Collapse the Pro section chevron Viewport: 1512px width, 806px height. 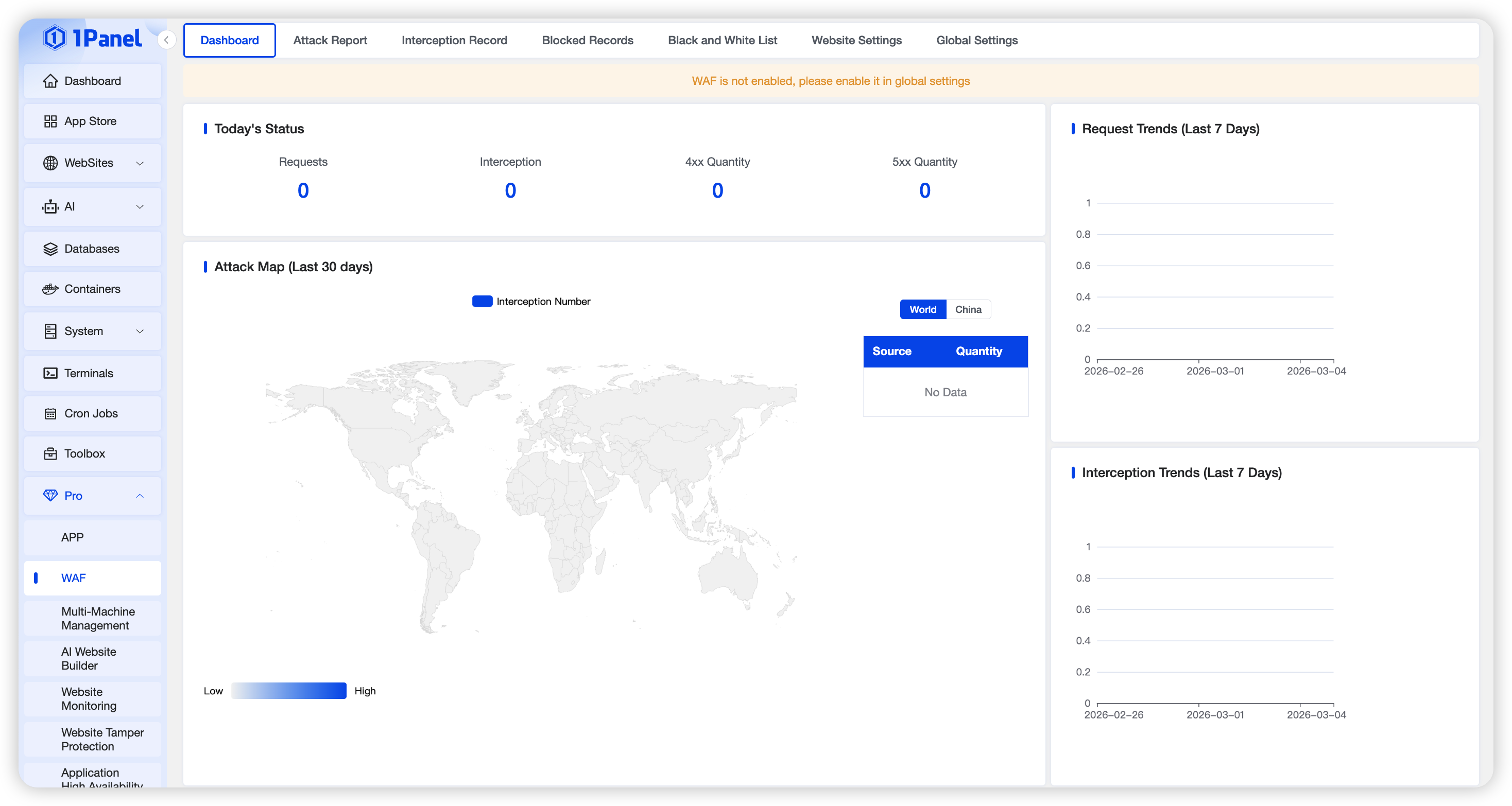point(140,496)
